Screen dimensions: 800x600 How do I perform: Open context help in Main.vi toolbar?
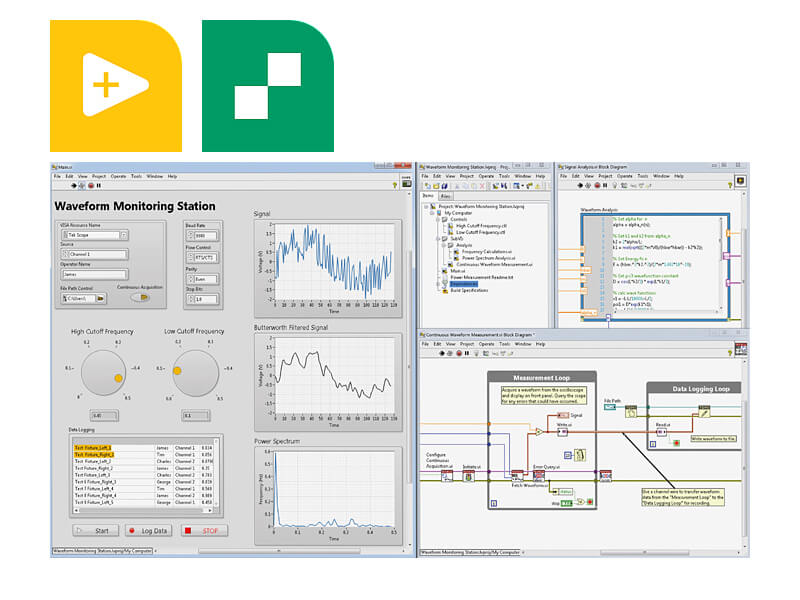394,186
